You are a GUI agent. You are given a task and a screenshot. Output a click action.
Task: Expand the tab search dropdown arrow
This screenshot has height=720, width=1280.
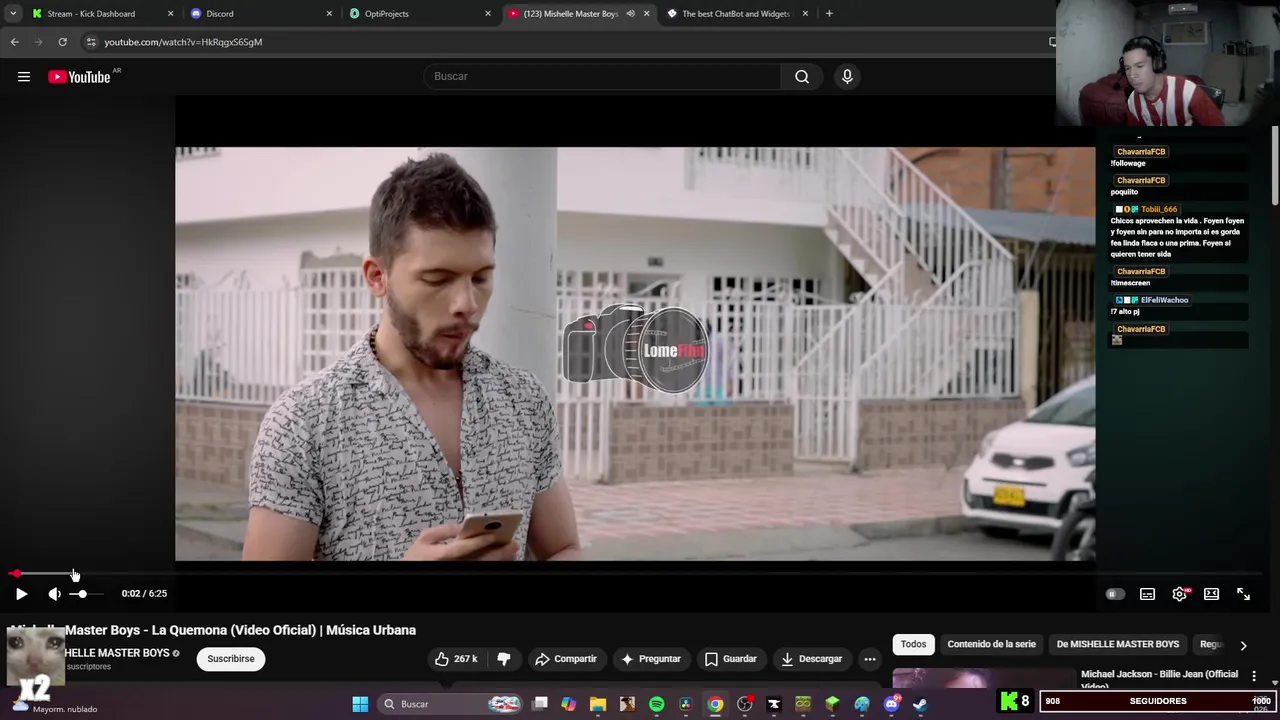click(x=13, y=14)
